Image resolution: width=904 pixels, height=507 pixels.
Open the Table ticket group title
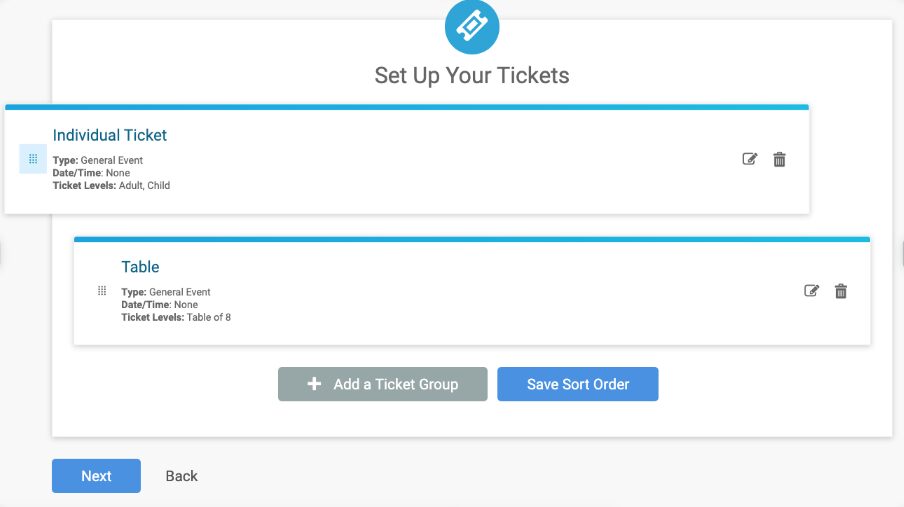(140, 266)
